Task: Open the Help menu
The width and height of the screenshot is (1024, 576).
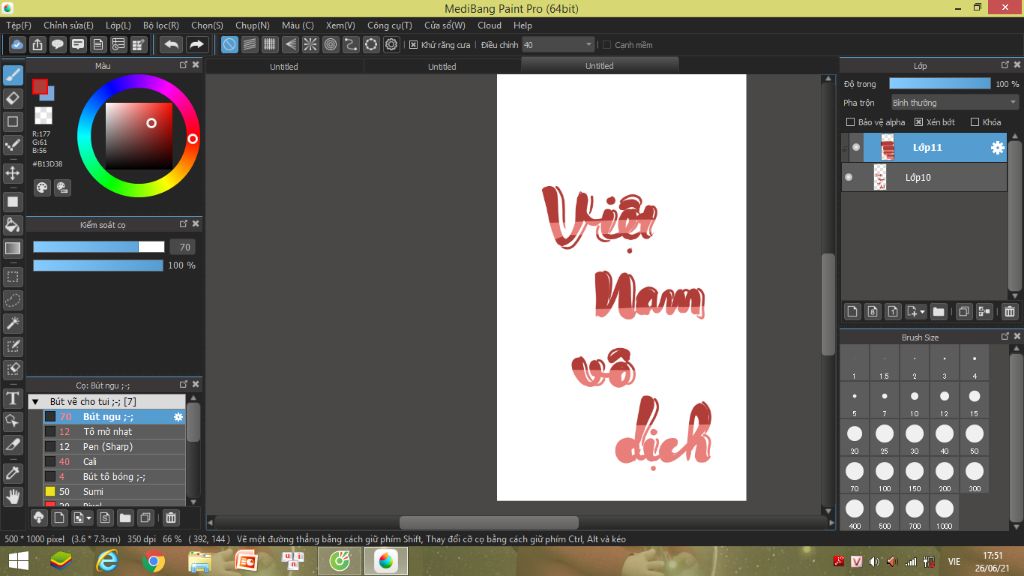Action: [522, 25]
